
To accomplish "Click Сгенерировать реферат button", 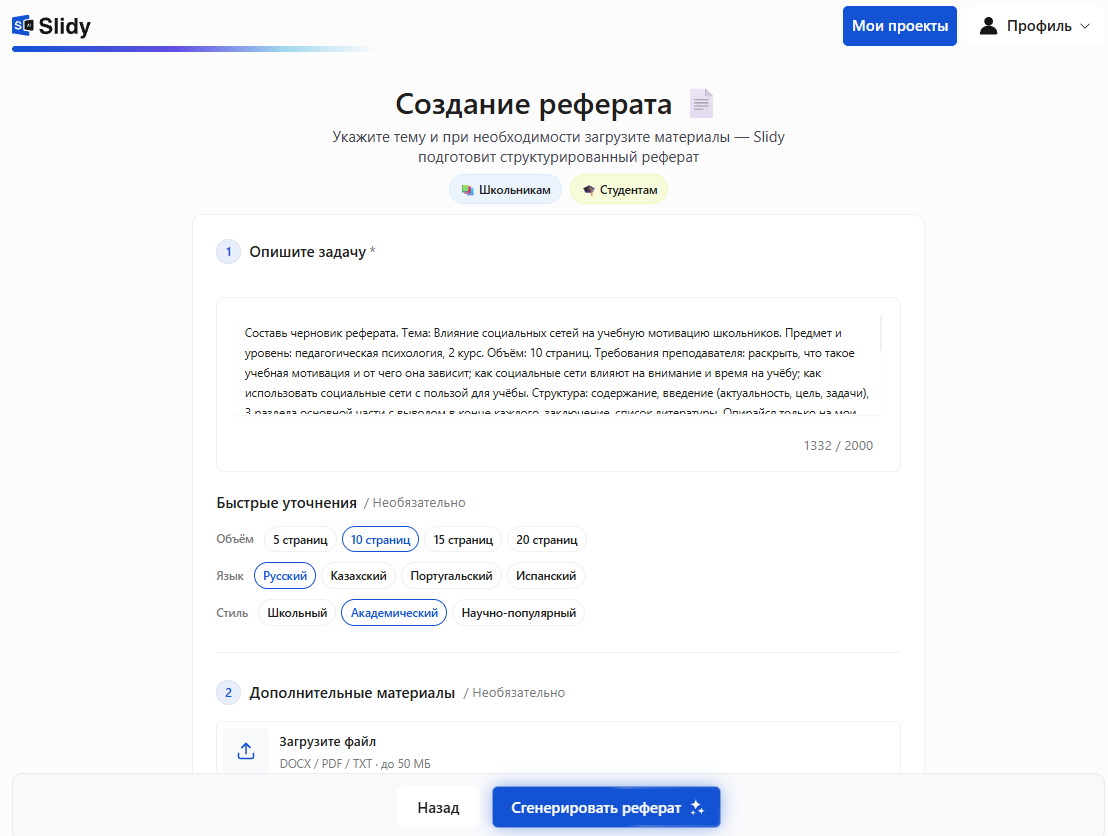I will (606, 807).
